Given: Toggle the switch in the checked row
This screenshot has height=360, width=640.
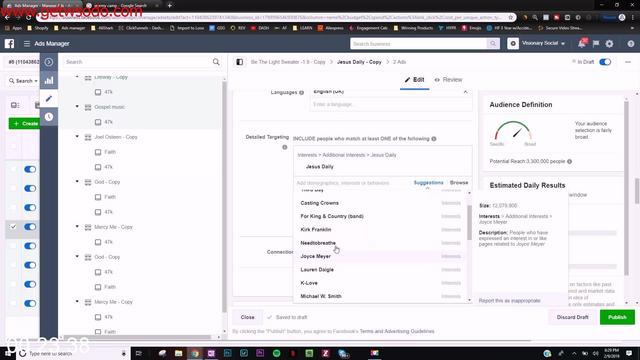Looking at the screenshot, I should pos(30,227).
